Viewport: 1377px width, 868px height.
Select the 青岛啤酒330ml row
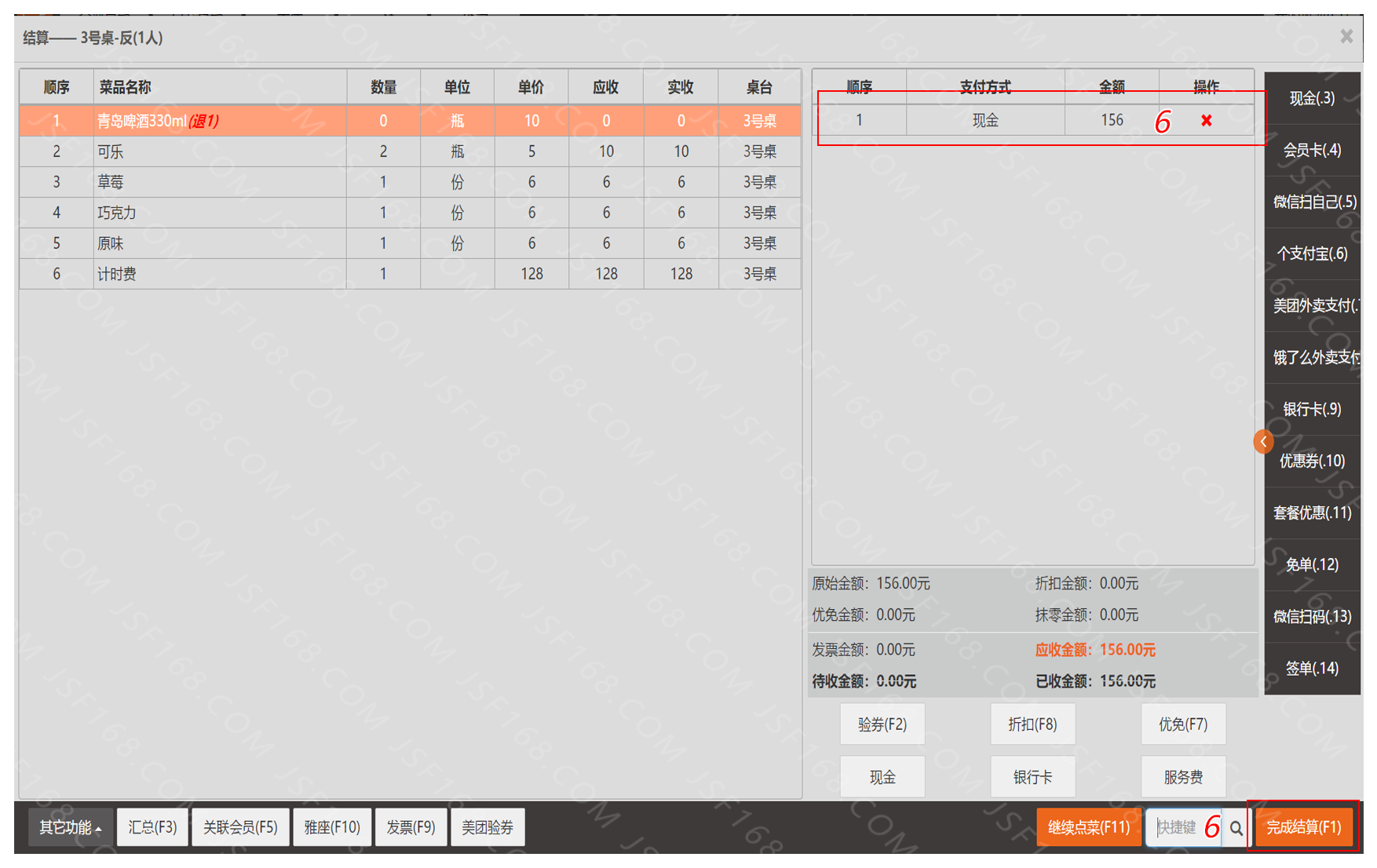(x=410, y=121)
